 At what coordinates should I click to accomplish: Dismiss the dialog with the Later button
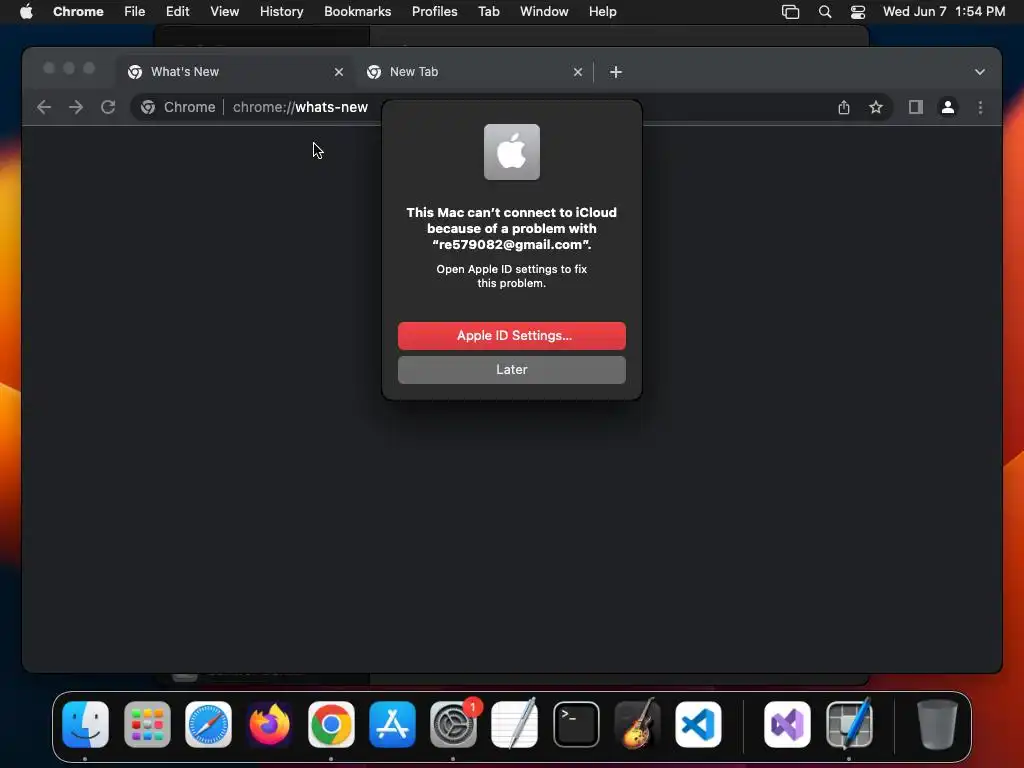pos(511,370)
